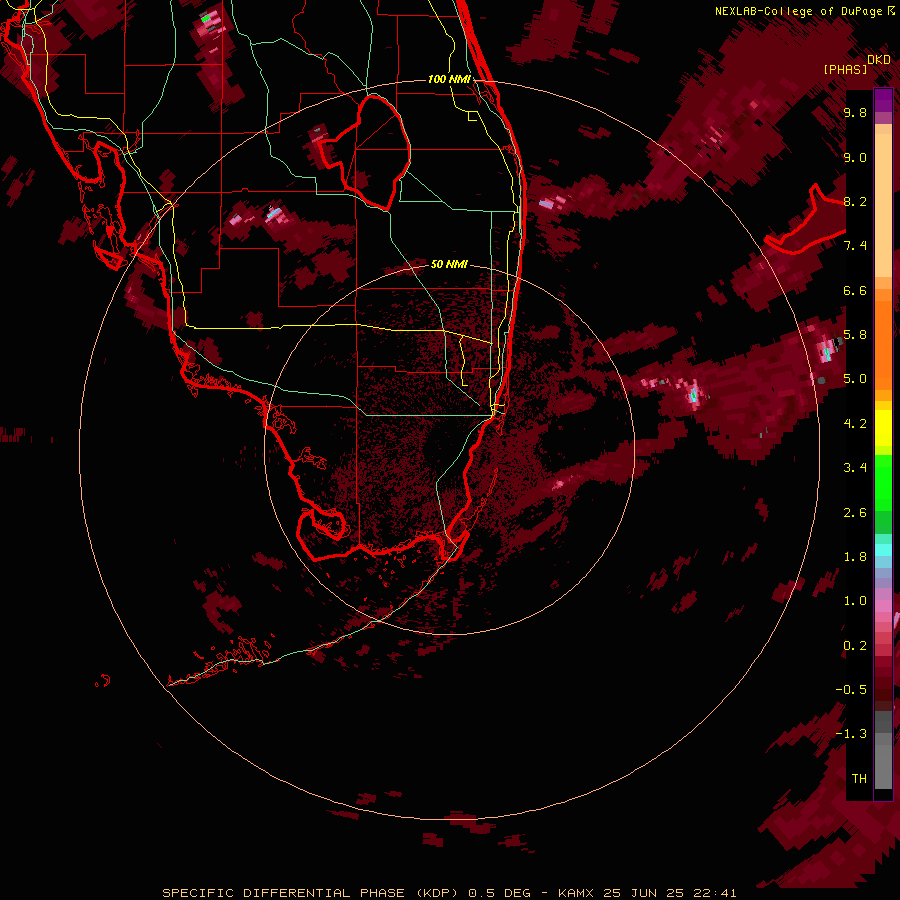Click the Specific Differential Phase caption
Image resolution: width=900 pixels, height=900 pixels.
tap(449, 893)
